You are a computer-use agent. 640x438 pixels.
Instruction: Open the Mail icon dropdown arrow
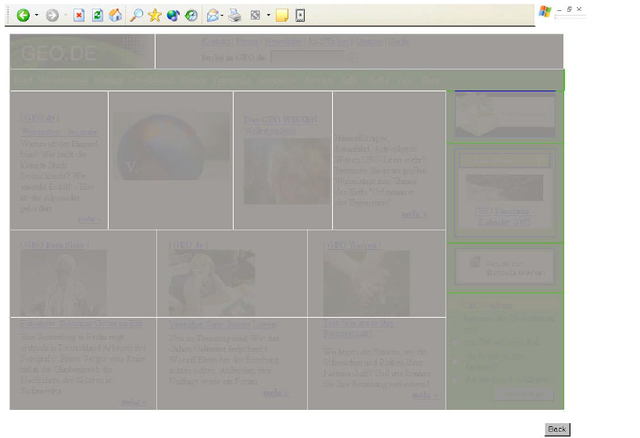222,16
